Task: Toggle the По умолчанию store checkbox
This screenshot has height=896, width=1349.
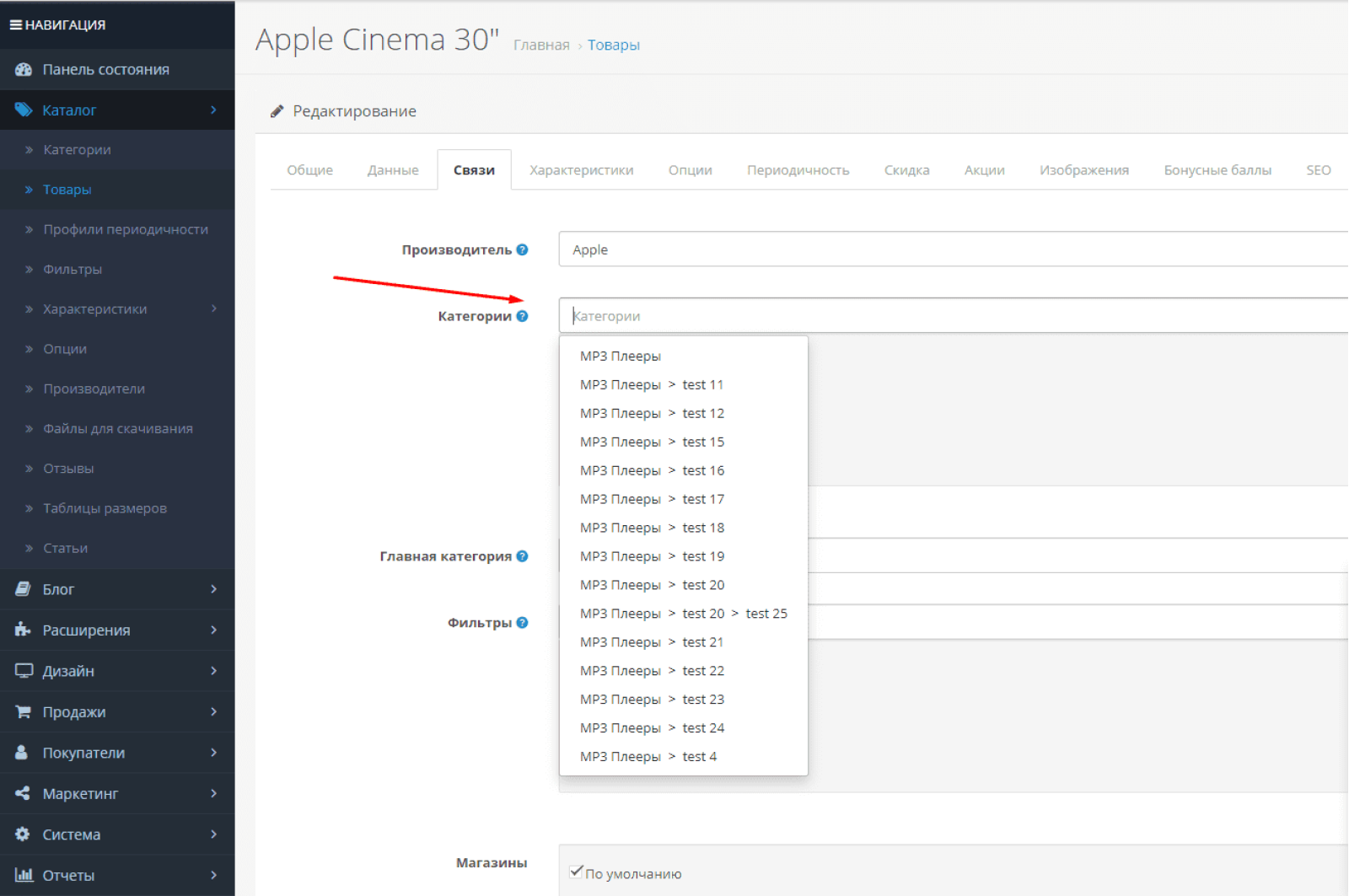Action: (576, 872)
